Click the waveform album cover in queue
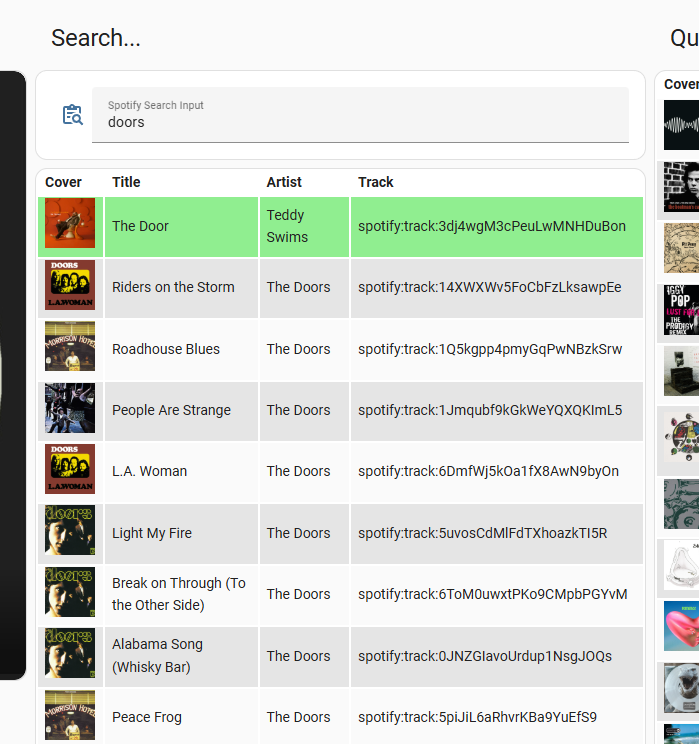Viewport: 699px width, 744px height. pyautogui.click(x=681, y=125)
